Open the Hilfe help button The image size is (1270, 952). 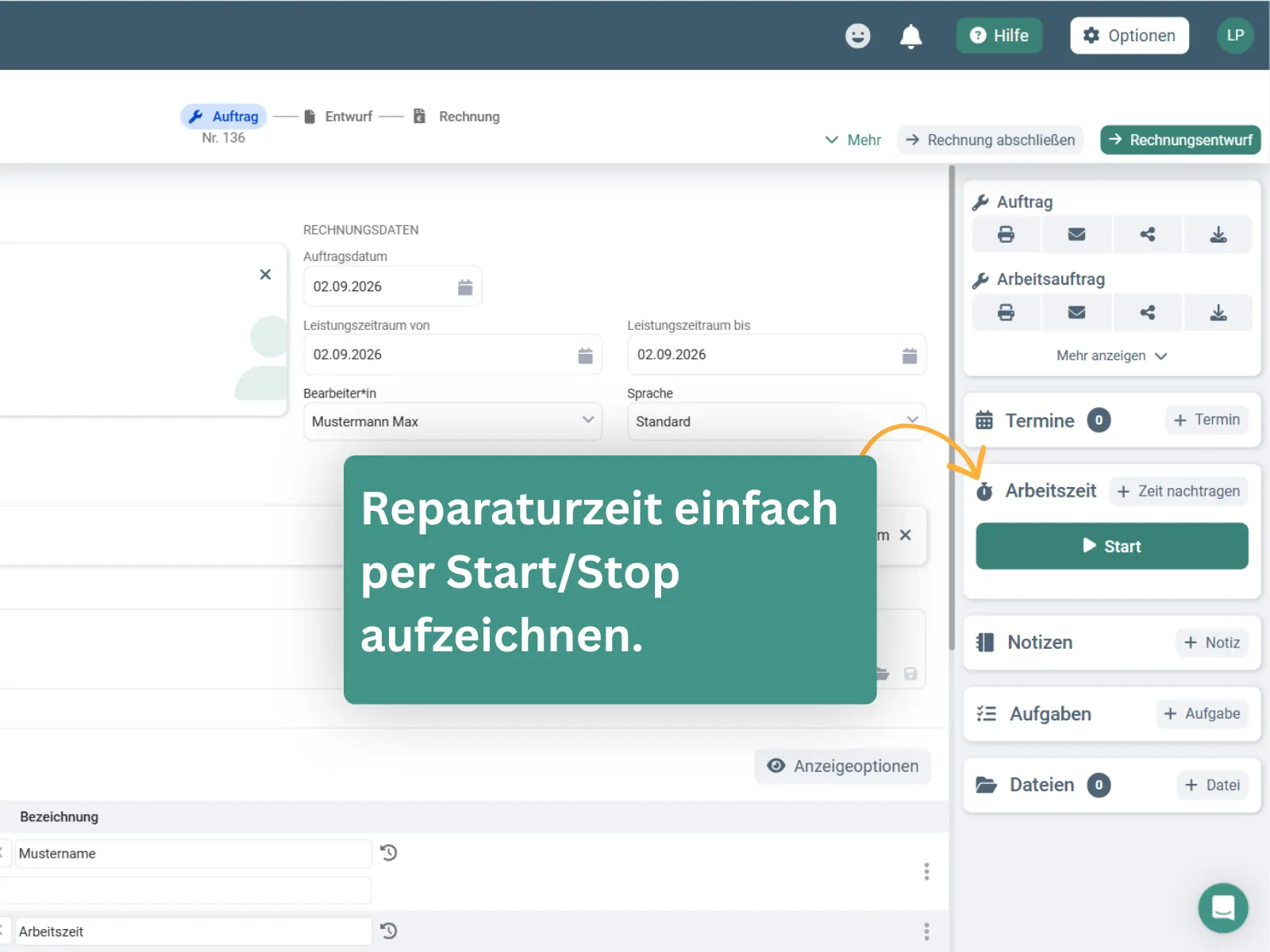coord(999,36)
